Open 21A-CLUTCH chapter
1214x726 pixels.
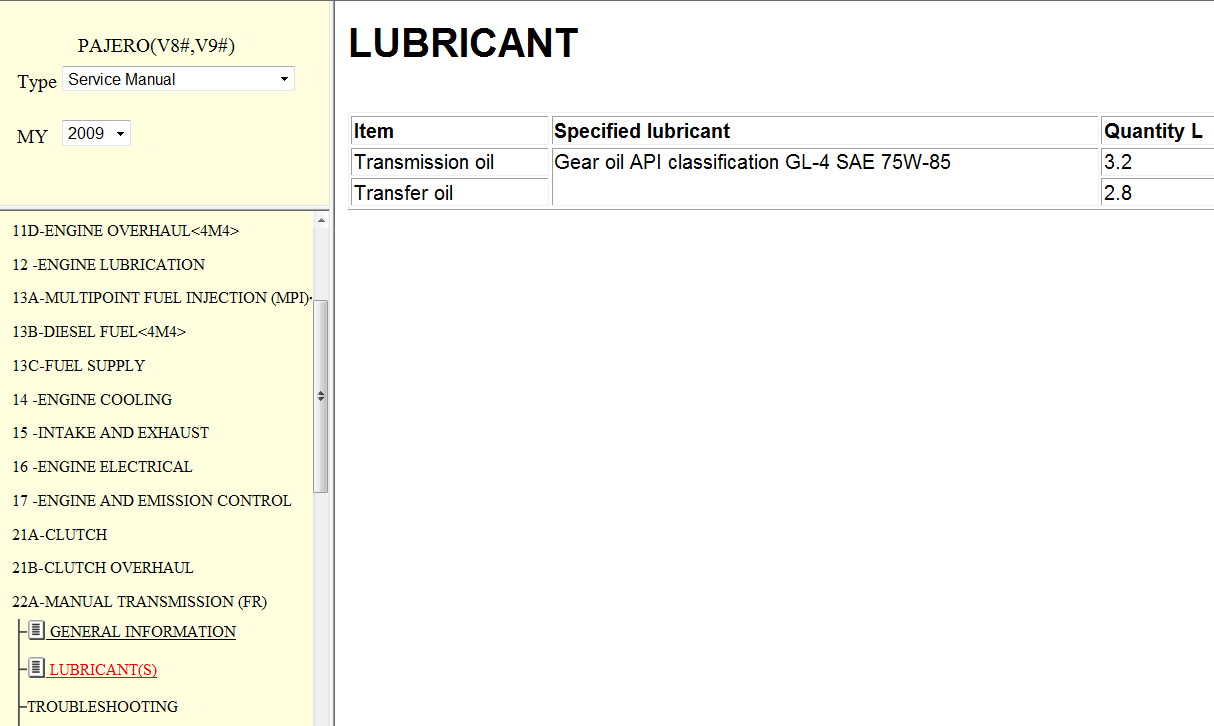coord(59,535)
